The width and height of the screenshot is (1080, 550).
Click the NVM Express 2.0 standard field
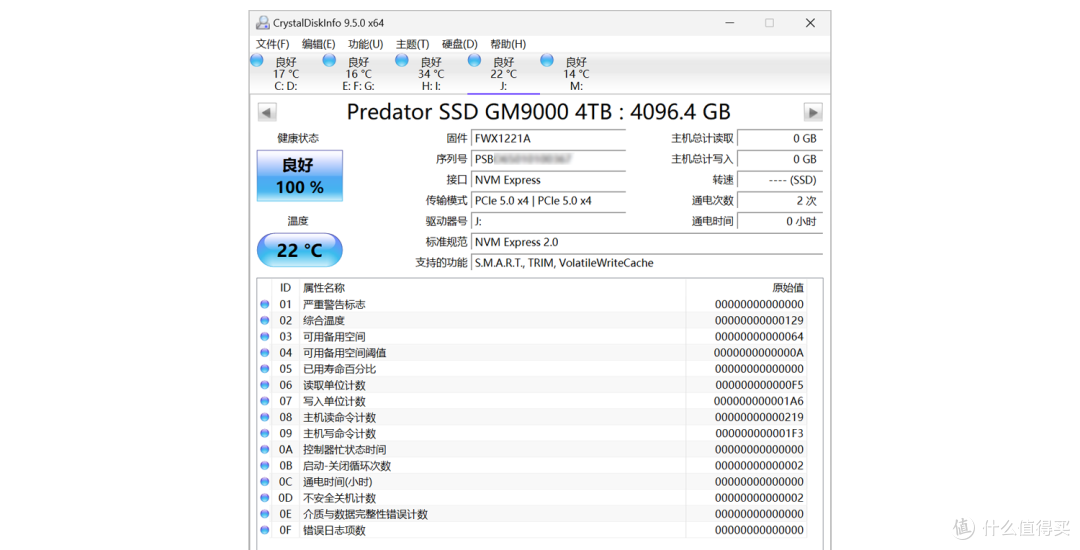tap(647, 242)
